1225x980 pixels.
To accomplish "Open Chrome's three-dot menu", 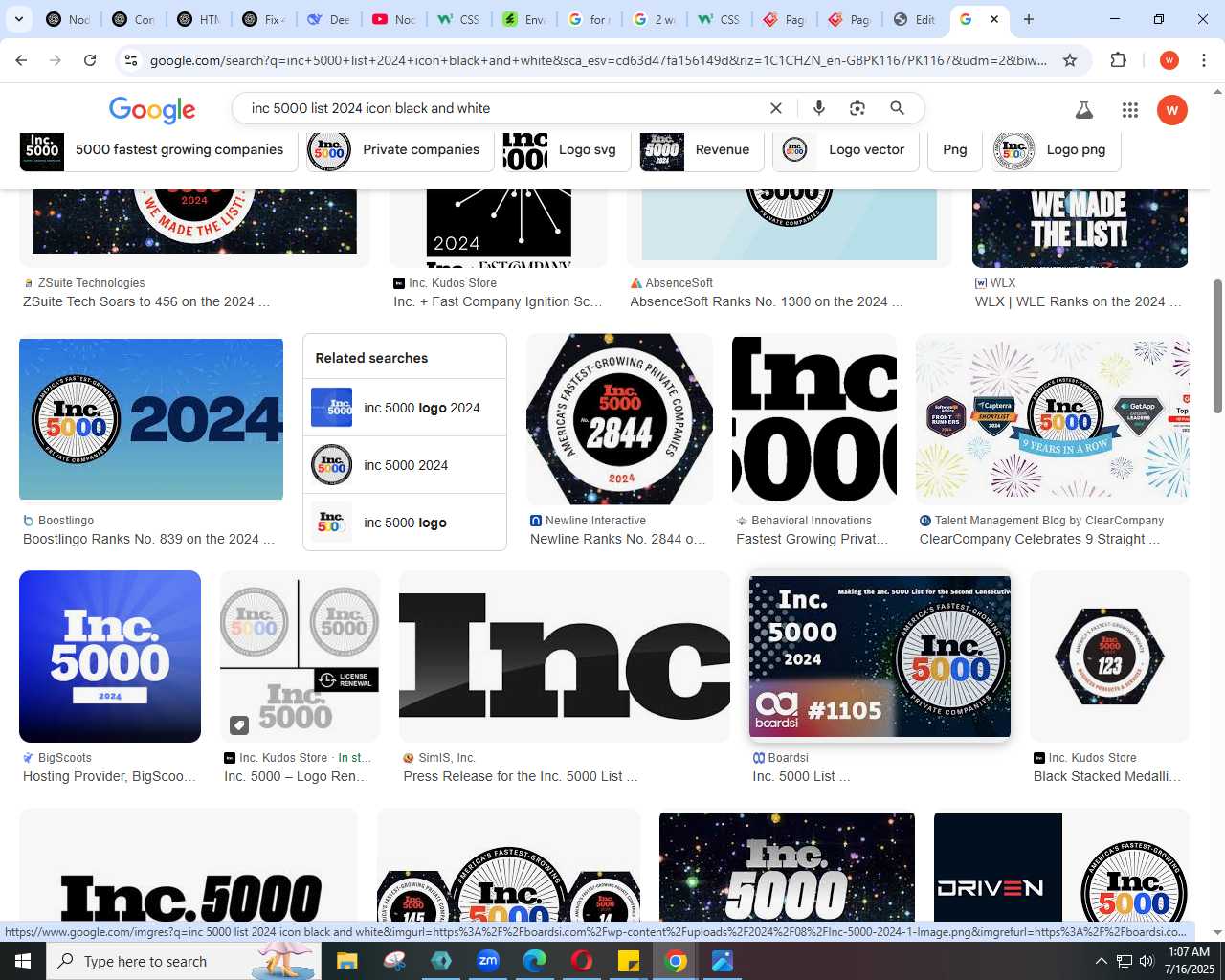I will pyautogui.click(x=1204, y=60).
